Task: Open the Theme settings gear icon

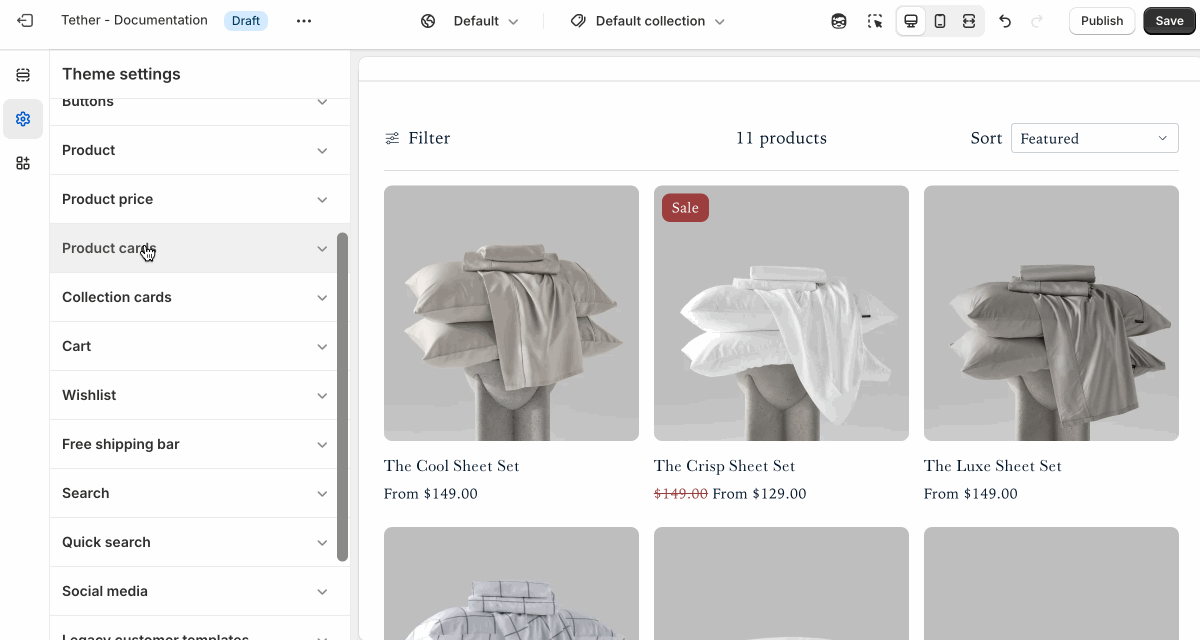Action: pos(23,119)
